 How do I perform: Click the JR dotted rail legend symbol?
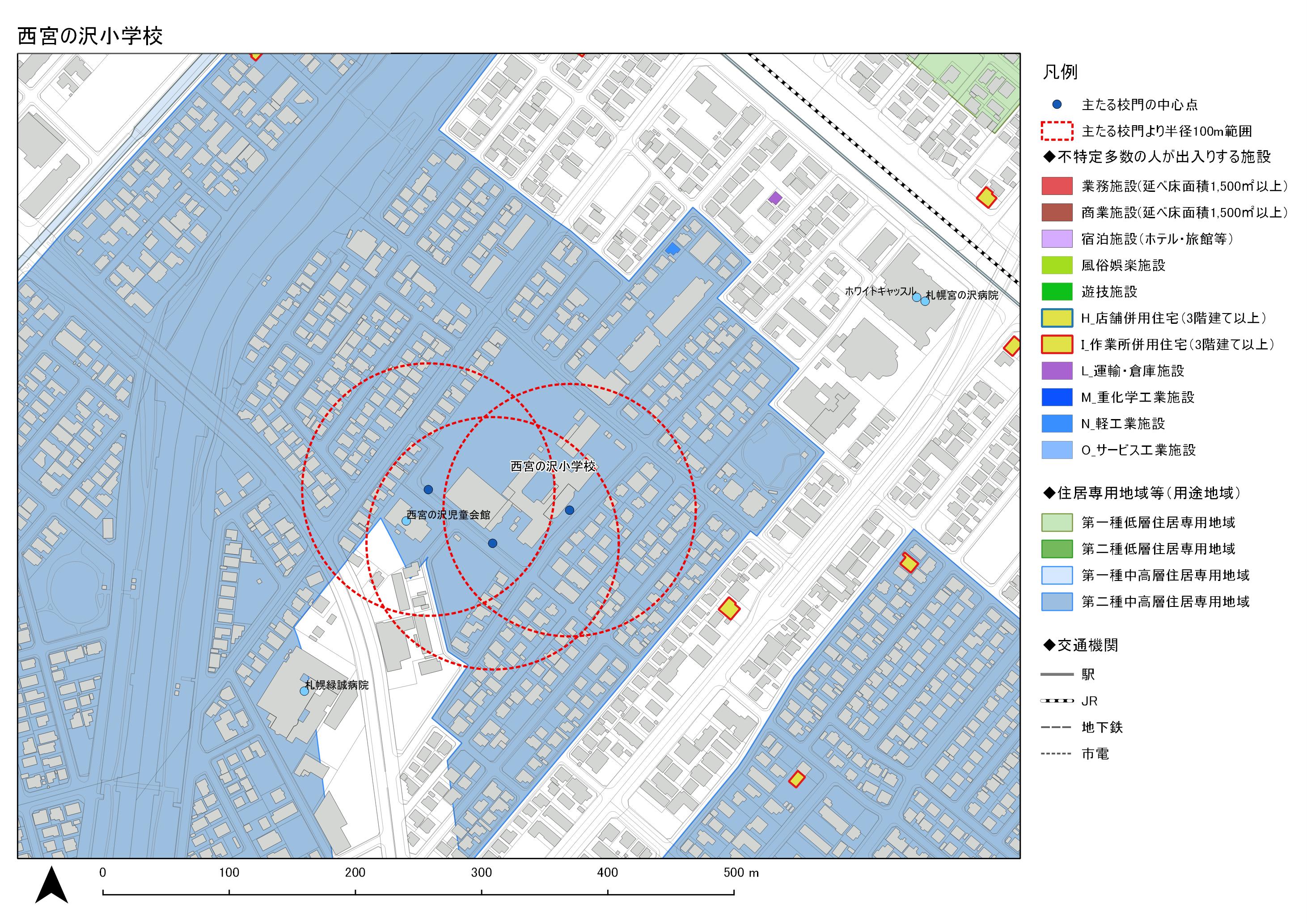pos(1057,701)
